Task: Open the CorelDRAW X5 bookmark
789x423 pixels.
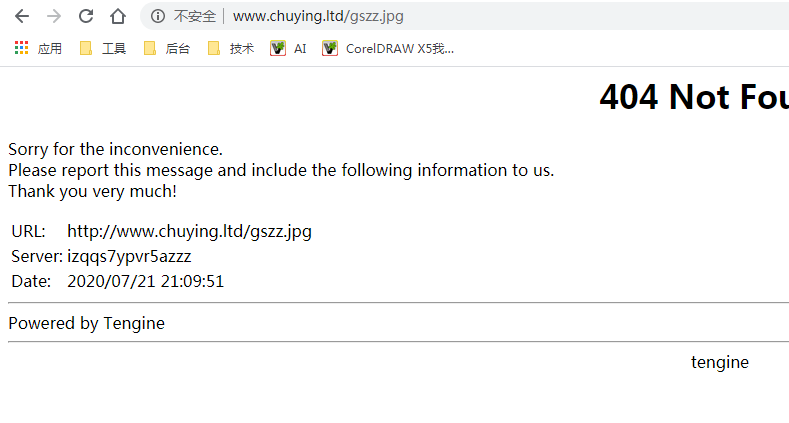Action: tap(388, 48)
